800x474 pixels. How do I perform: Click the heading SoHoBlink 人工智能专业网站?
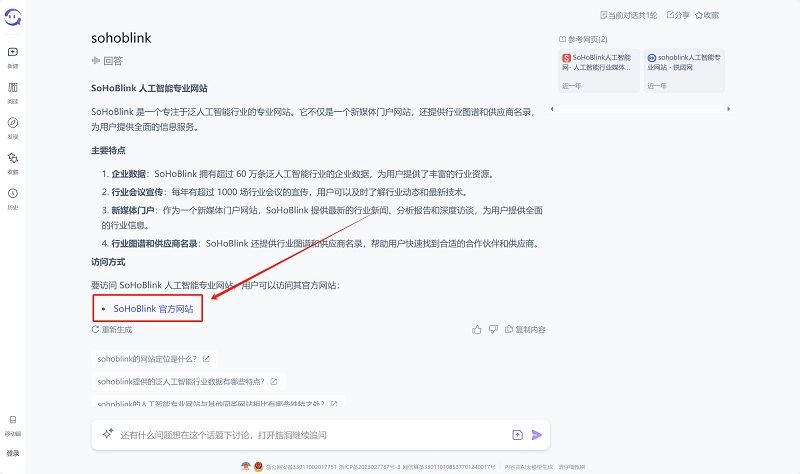pos(149,88)
